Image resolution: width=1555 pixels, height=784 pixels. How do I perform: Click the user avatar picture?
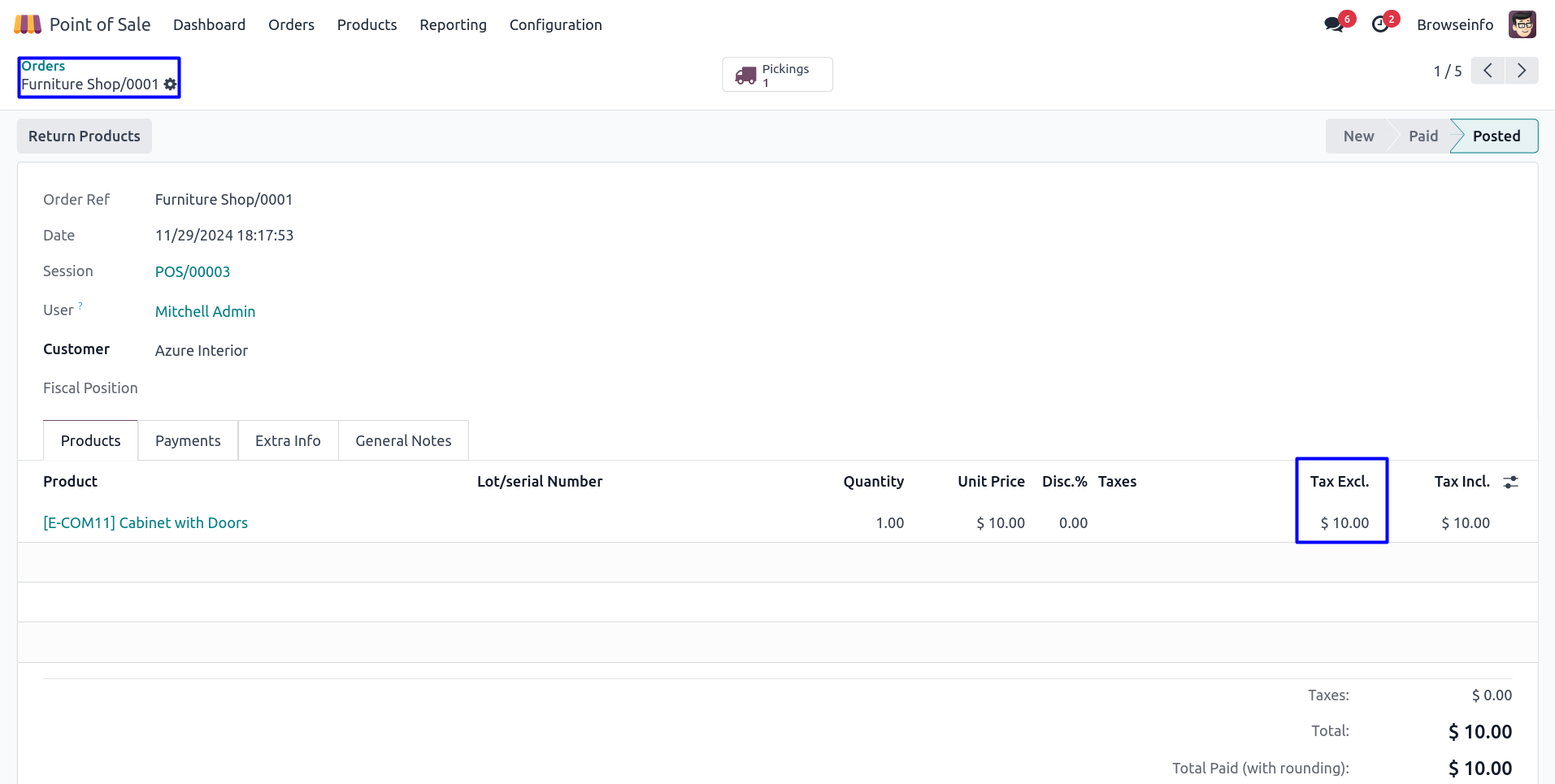1522,24
